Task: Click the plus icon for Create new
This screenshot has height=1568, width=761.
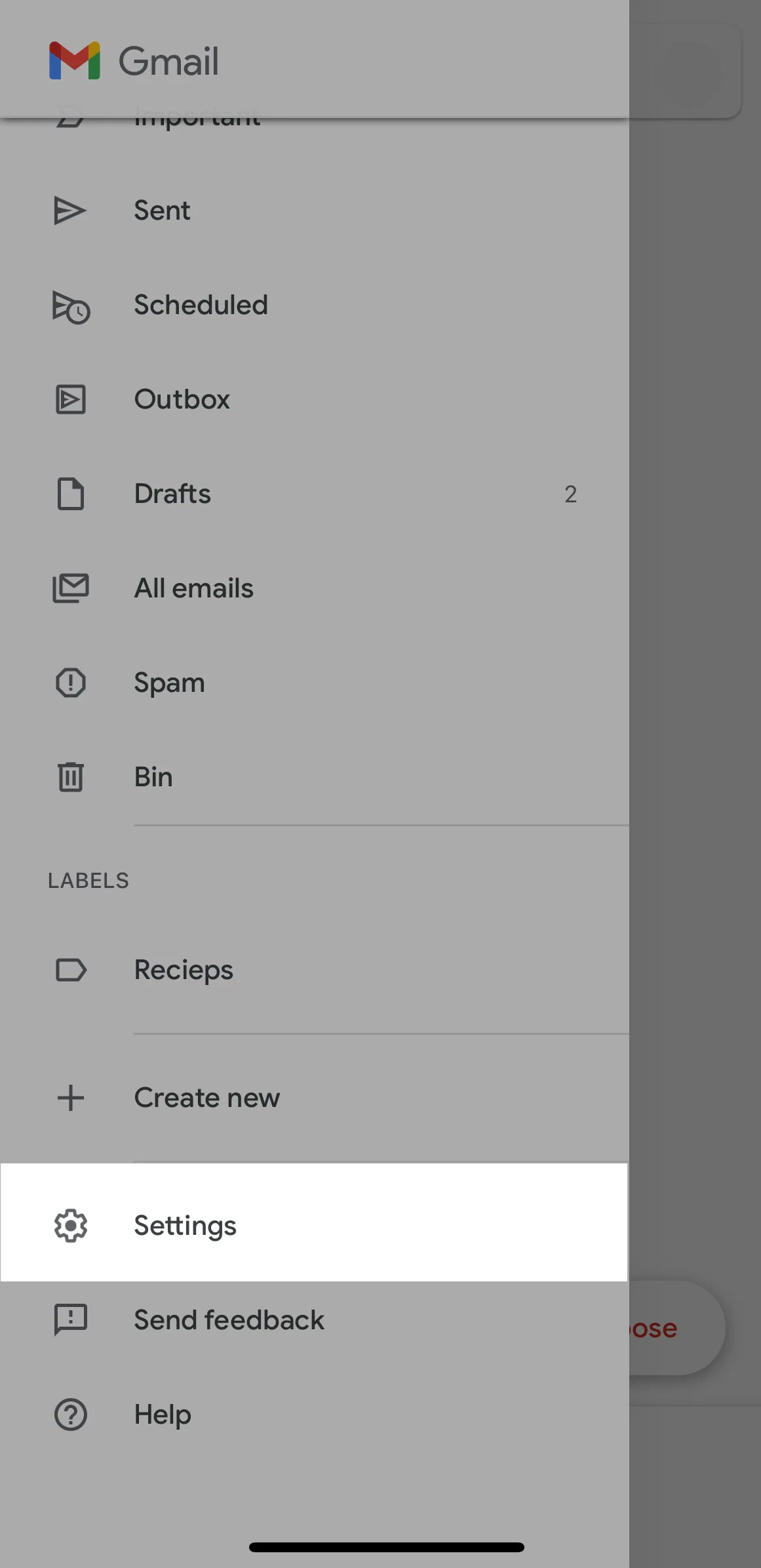Action: click(x=70, y=1098)
